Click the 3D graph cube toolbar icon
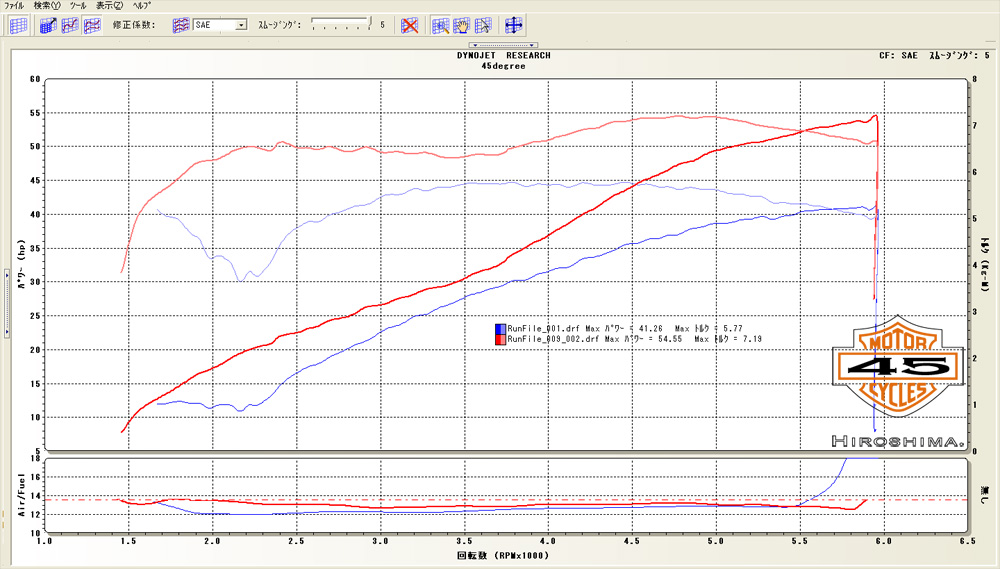This screenshot has height=569, width=1000. click(48, 25)
